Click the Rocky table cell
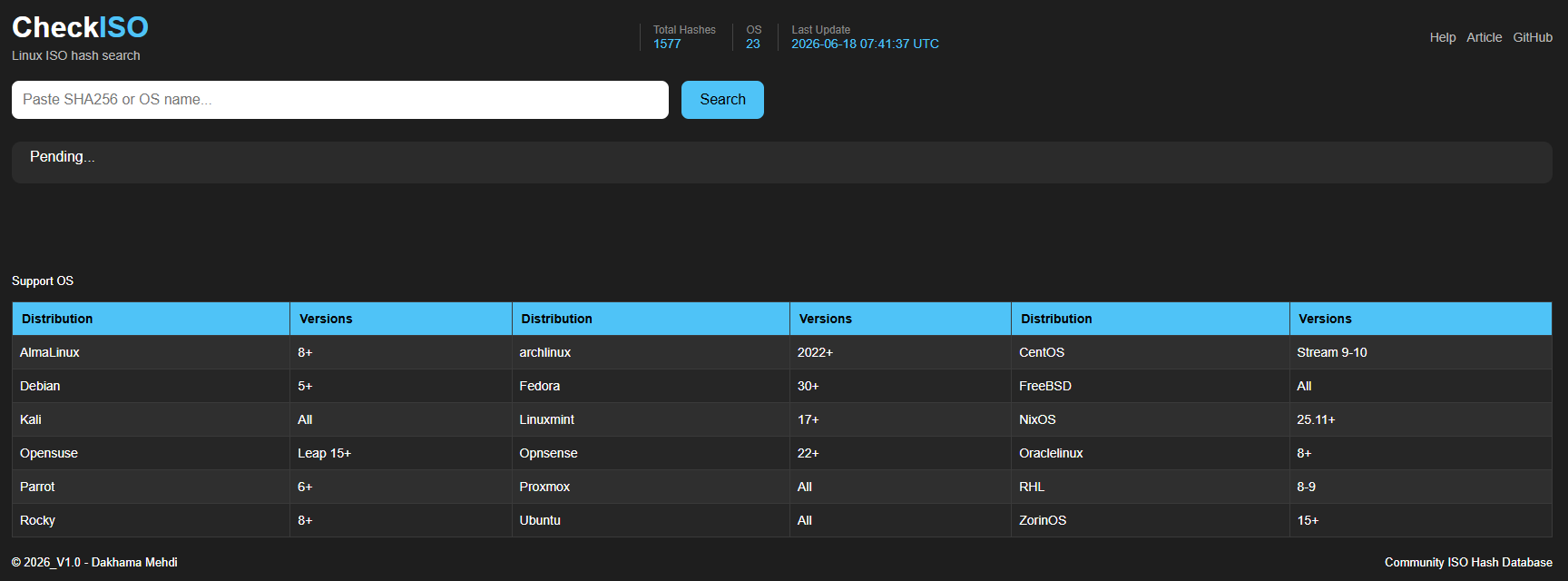The height and width of the screenshot is (581, 1568). point(152,520)
